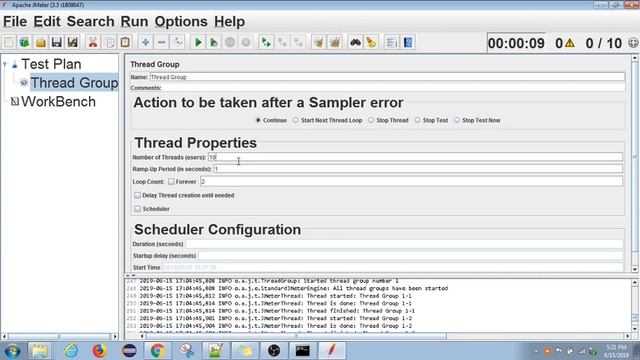Click the Ramp-Up Period field
This screenshot has height=360, width=640.
418,169
